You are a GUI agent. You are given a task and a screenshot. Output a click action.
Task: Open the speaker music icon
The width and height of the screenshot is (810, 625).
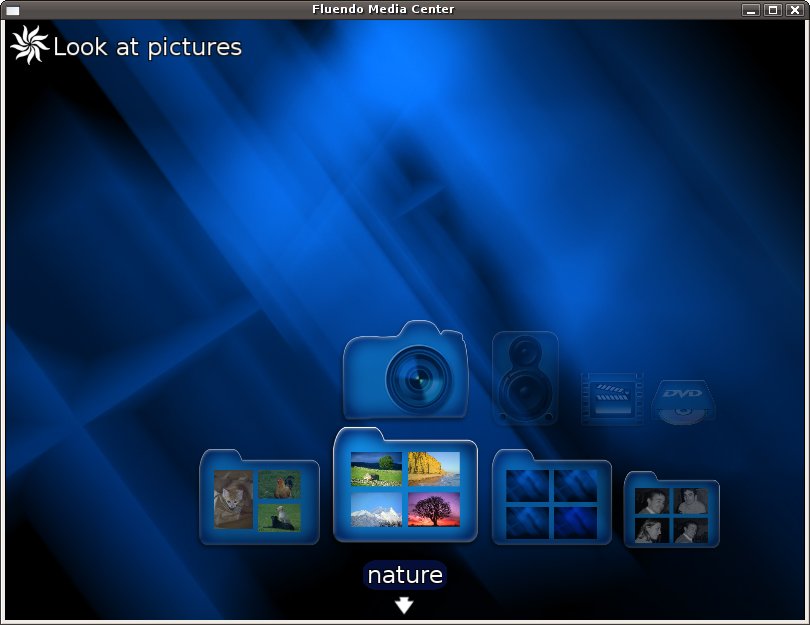coord(525,379)
